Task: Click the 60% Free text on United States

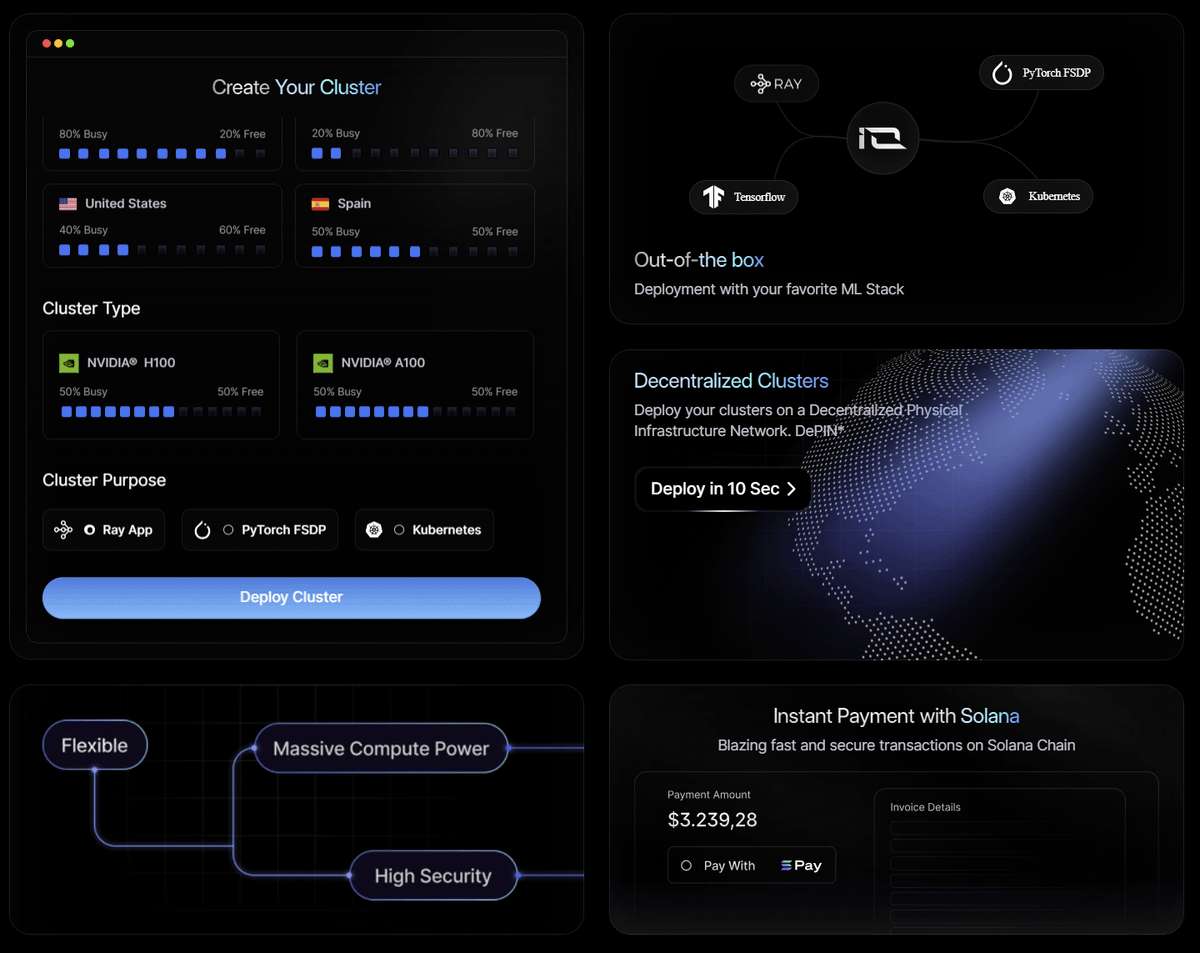Action: [242, 230]
